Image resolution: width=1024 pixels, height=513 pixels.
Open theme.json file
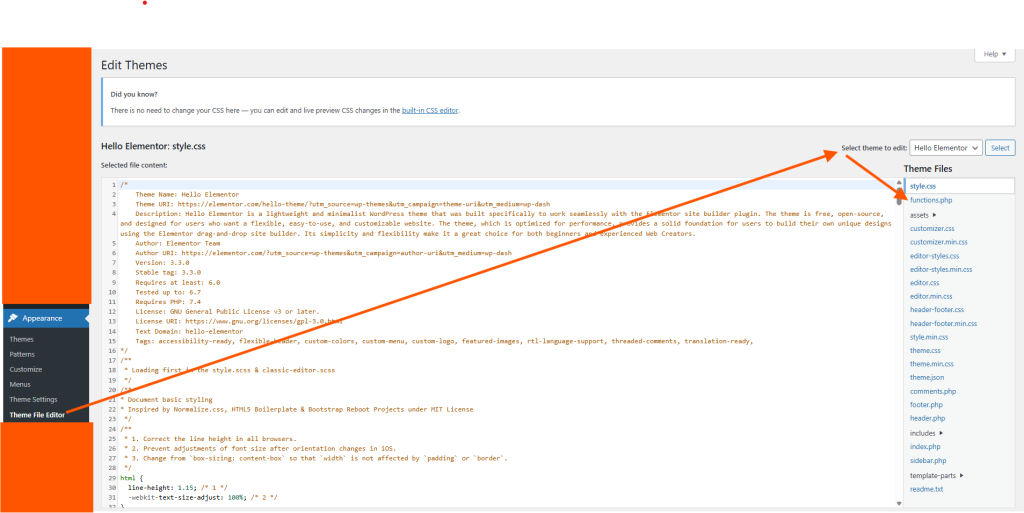pyautogui.click(x=927, y=377)
